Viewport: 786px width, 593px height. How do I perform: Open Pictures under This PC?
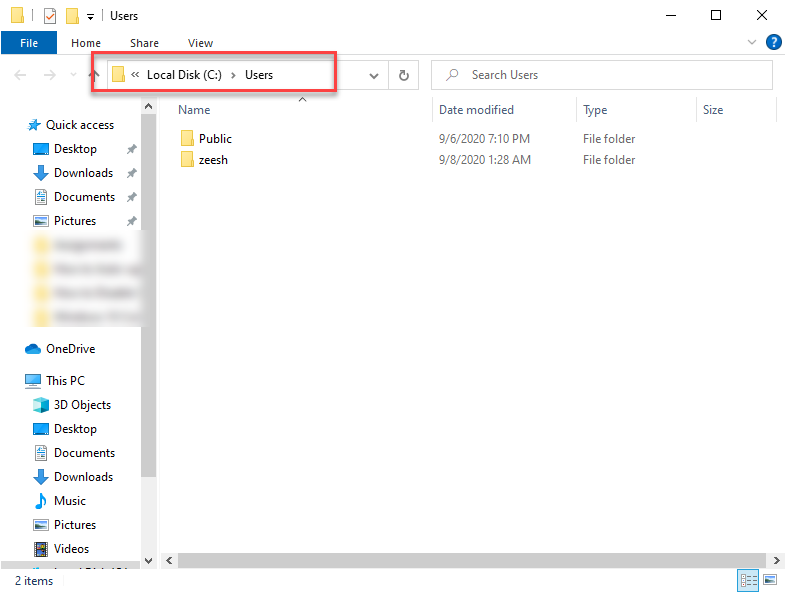(x=75, y=525)
